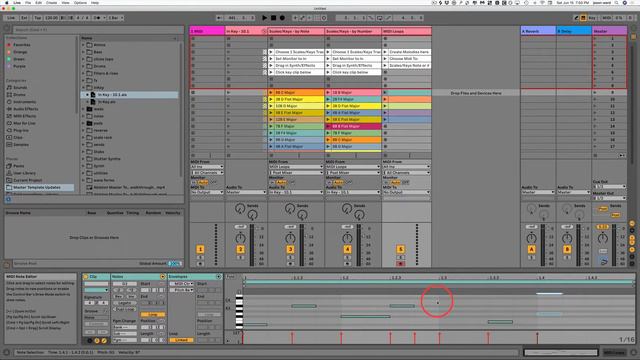The height and width of the screenshot is (360, 640).
Task: Toggle return track B activator
Action: tap(567, 249)
